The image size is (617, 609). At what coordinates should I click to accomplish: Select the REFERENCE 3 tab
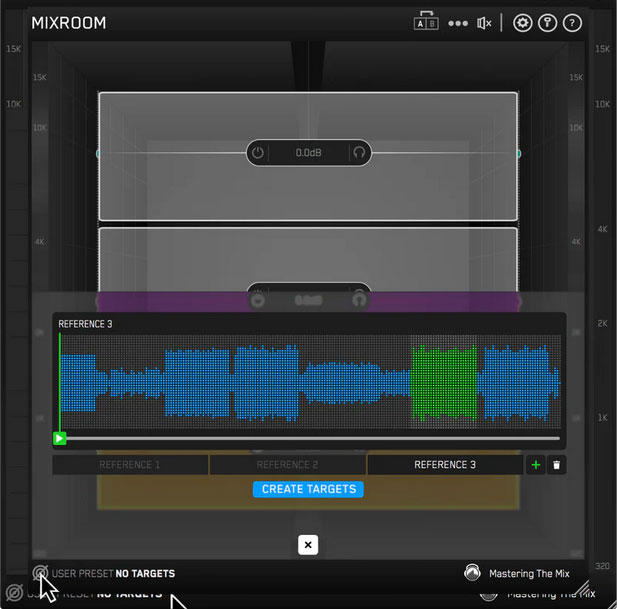click(x=445, y=465)
